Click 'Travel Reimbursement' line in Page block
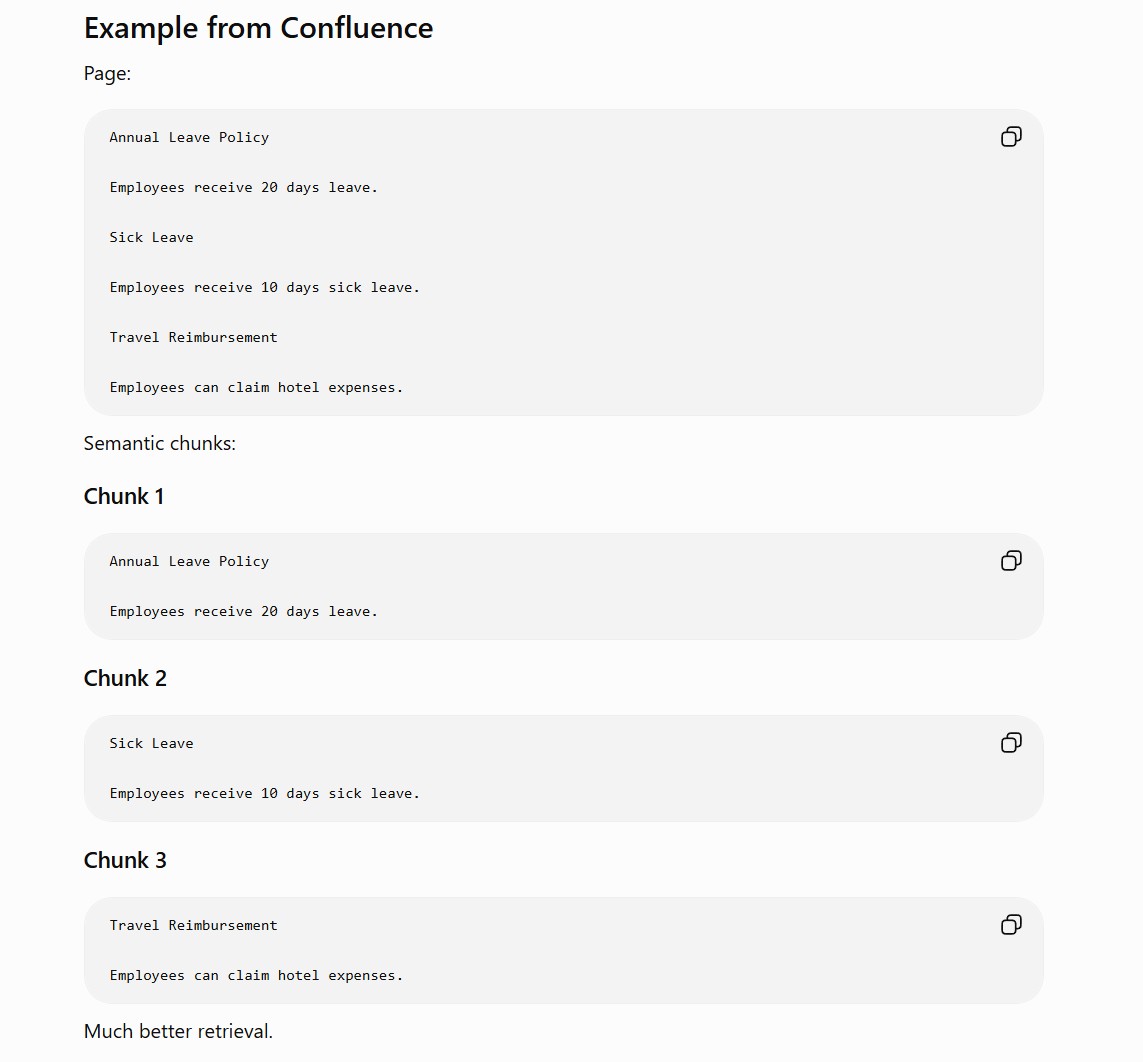 point(193,337)
